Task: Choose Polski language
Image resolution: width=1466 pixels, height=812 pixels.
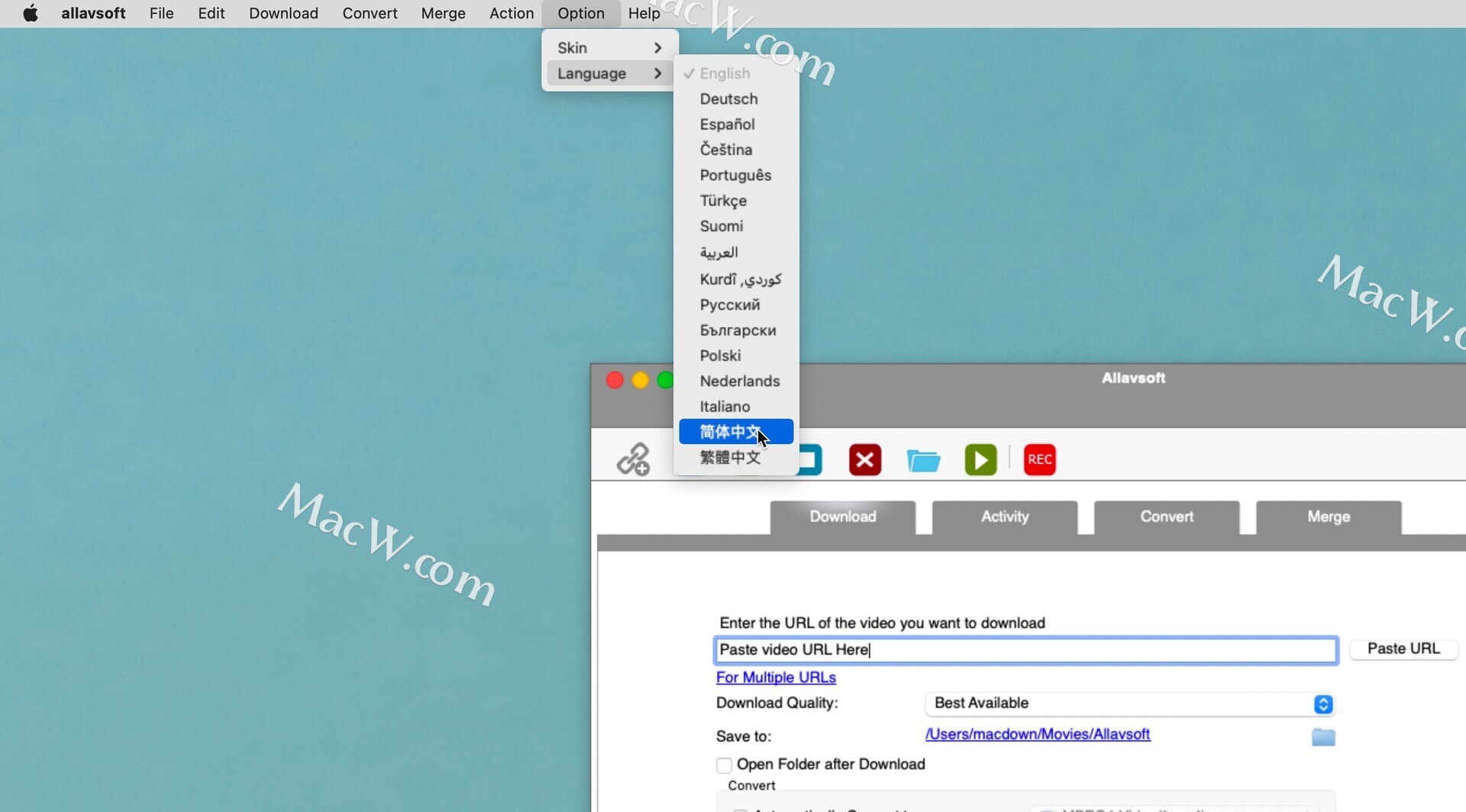Action: click(x=736, y=356)
